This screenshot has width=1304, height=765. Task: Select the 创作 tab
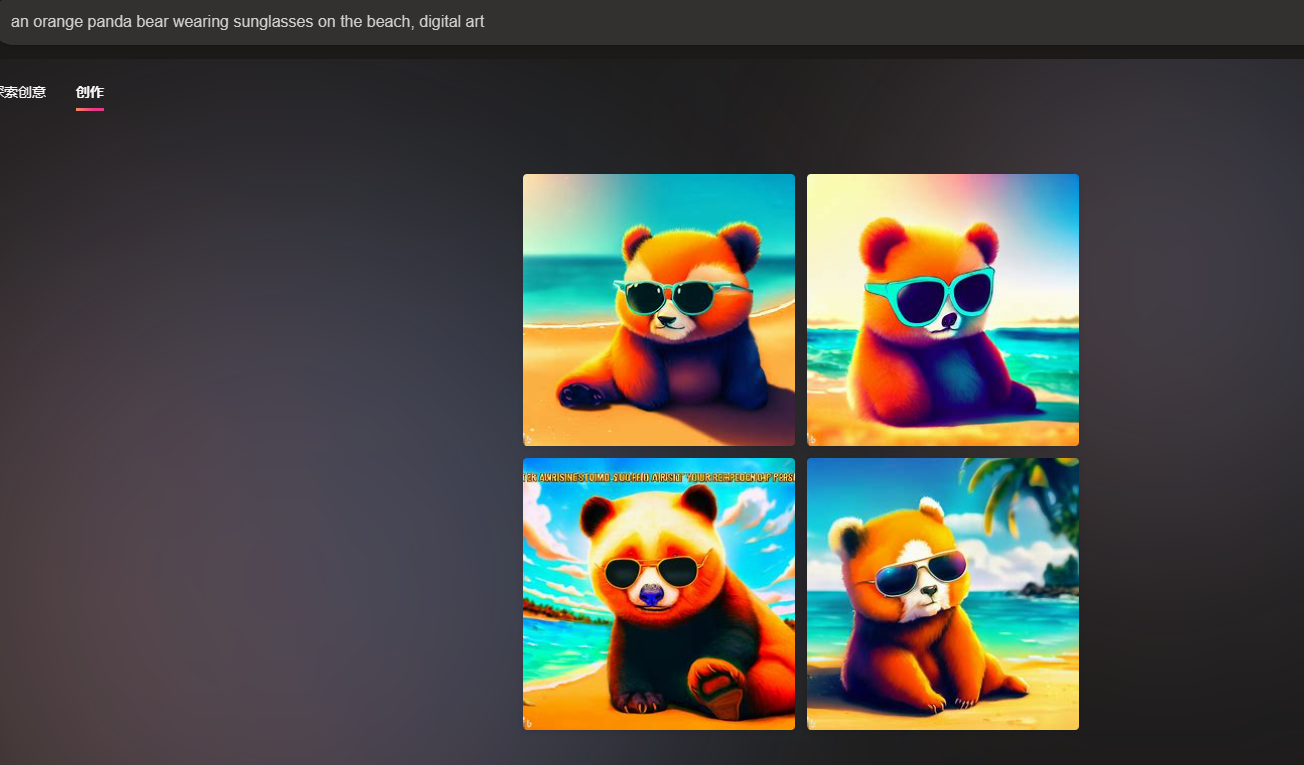[90, 92]
